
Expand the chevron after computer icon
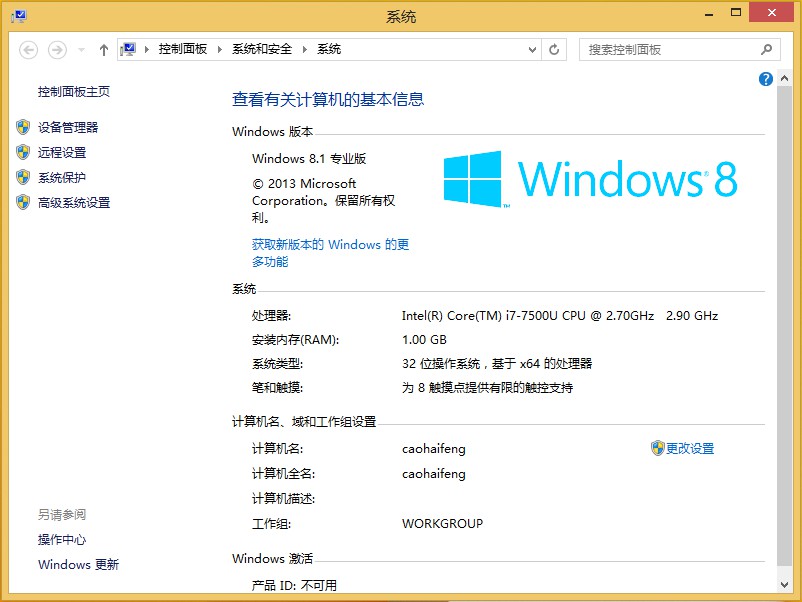click(x=147, y=50)
